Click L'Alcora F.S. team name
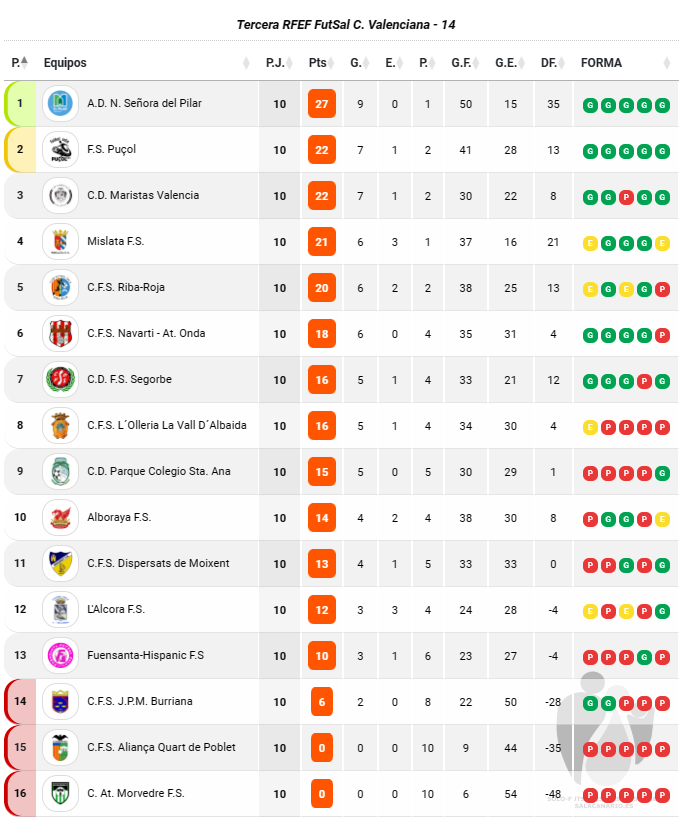Image resolution: width=682 pixels, height=820 pixels. point(116,609)
